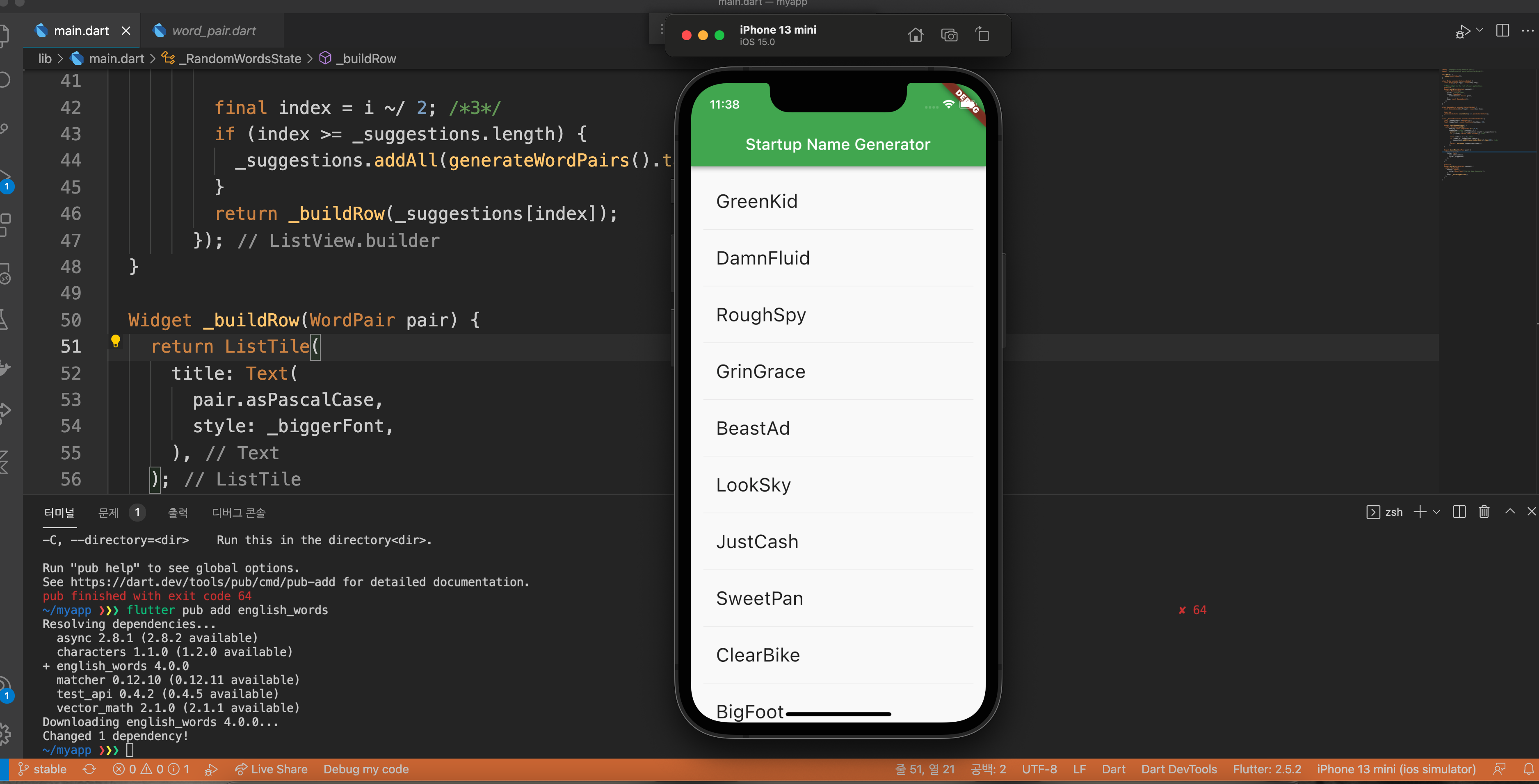This screenshot has width=1539, height=784.
Task: Rotate the simulator device icon
Action: 982,34
